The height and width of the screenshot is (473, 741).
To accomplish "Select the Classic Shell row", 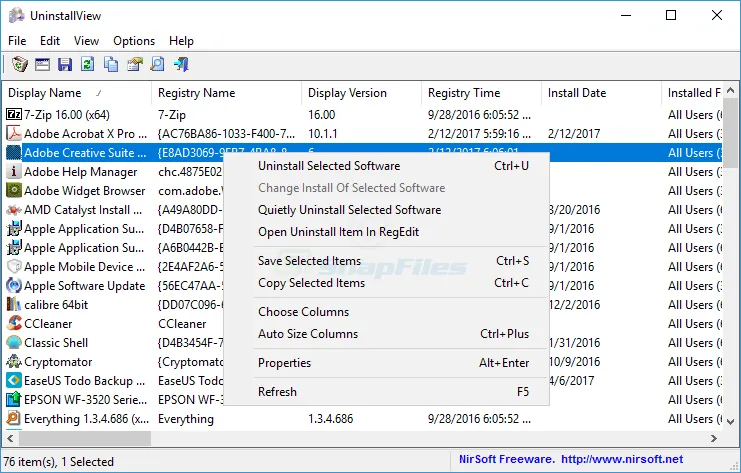I will (x=56, y=343).
